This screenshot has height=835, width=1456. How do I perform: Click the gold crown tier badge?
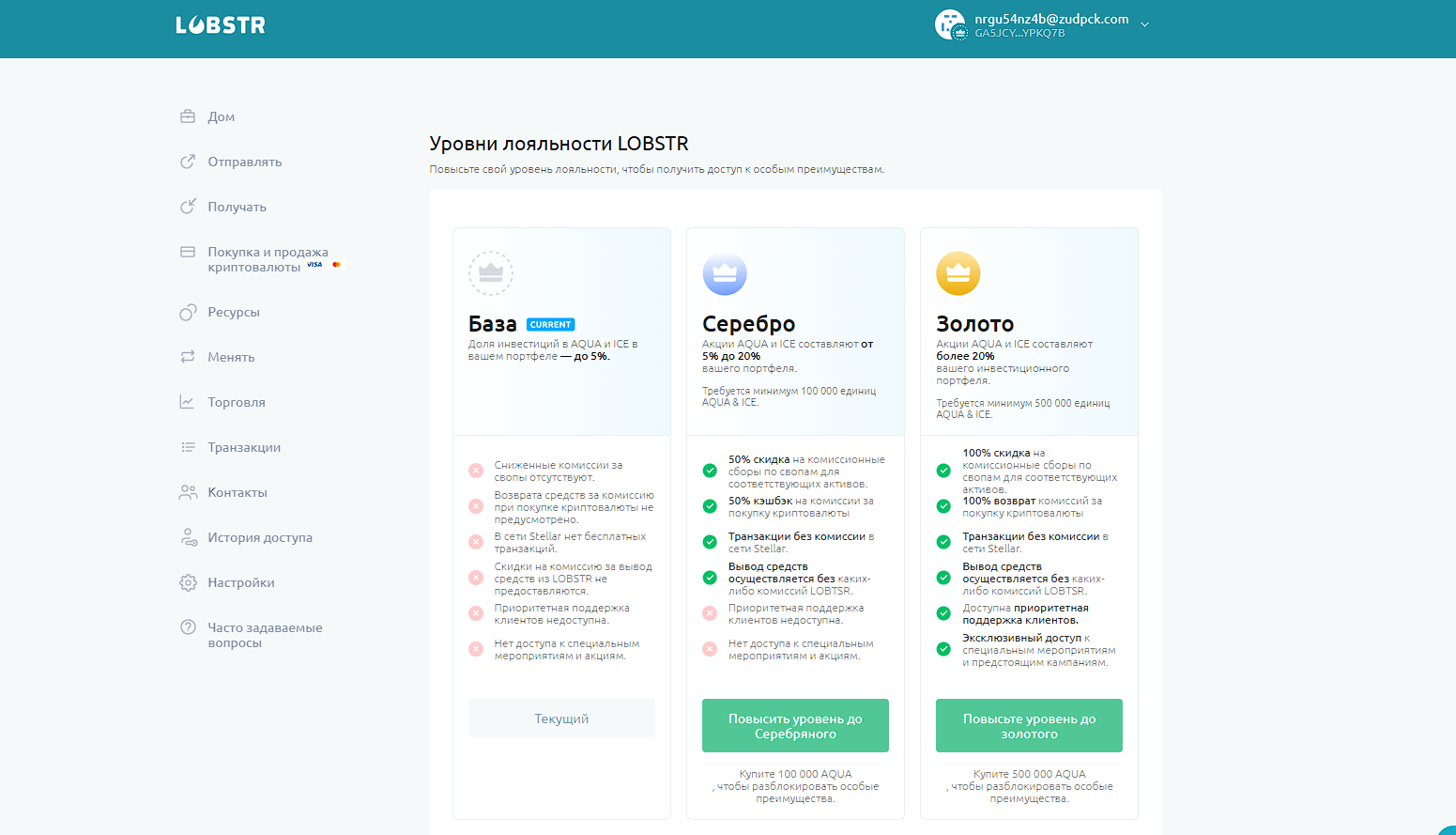click(958, 273)
